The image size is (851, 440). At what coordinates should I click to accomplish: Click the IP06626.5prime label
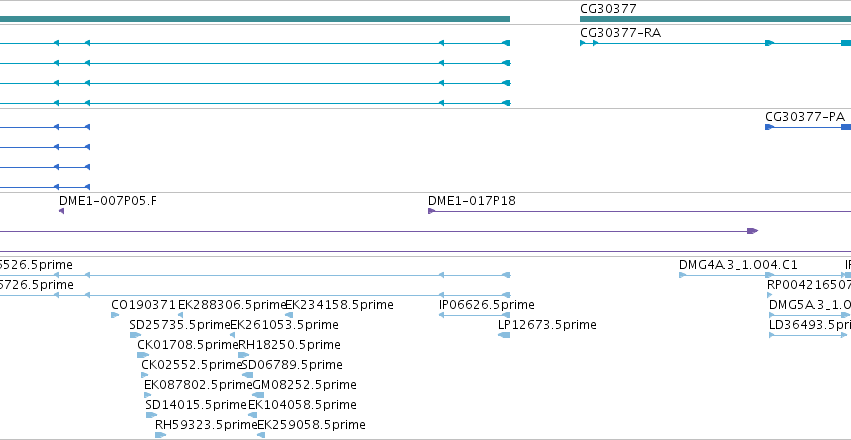486,305
